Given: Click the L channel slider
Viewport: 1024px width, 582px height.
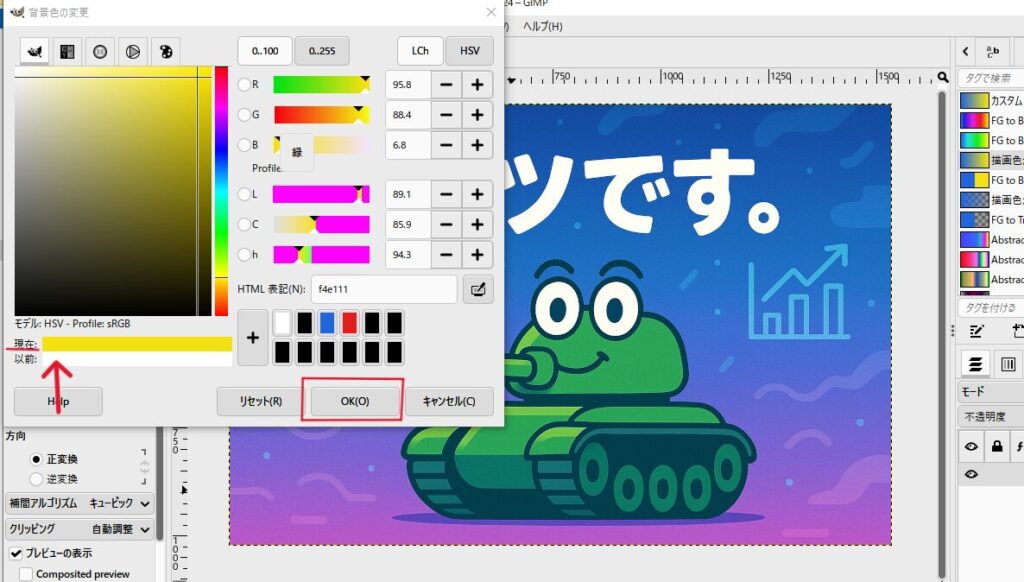Looking at the screenshot, I should (x=321, y=195).
